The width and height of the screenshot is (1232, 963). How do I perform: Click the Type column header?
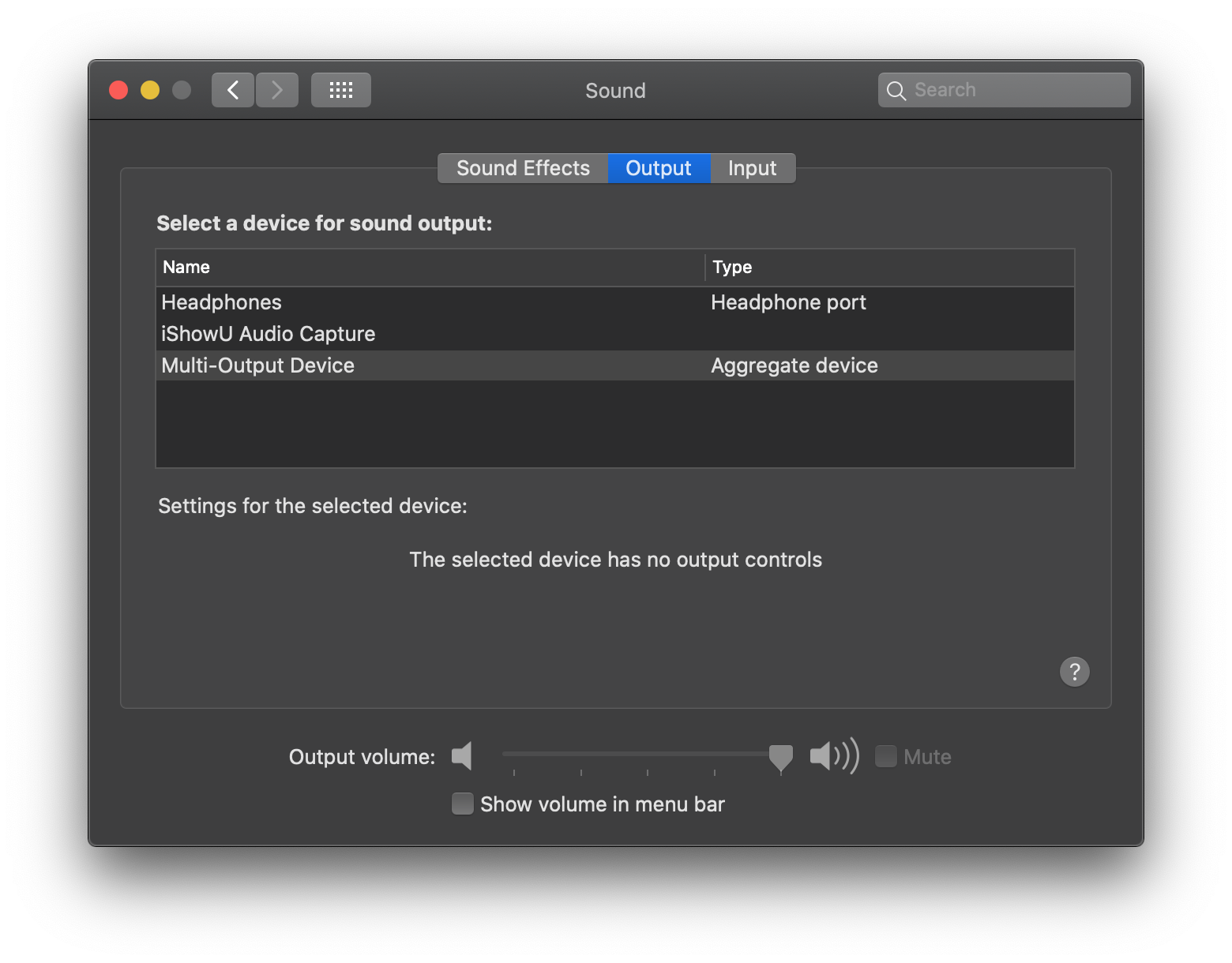(731, 267)
